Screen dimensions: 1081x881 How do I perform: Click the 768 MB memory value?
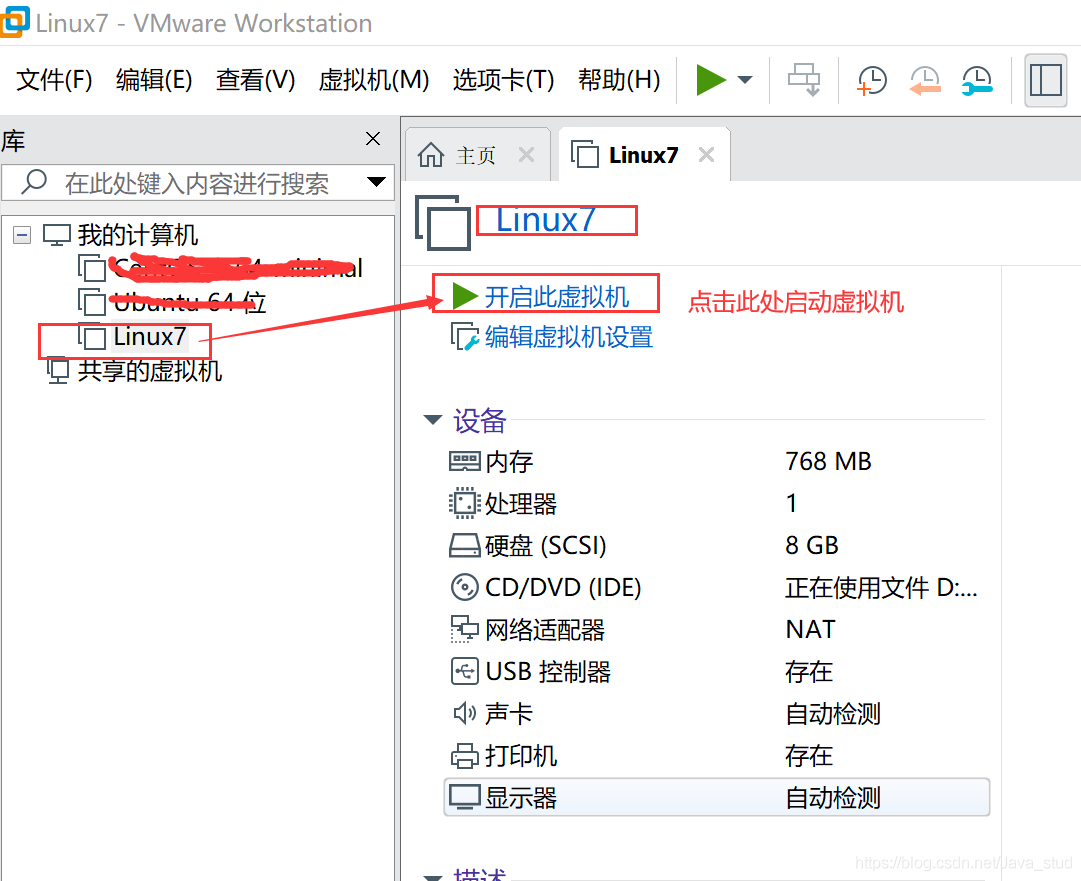tap(828, 461)
